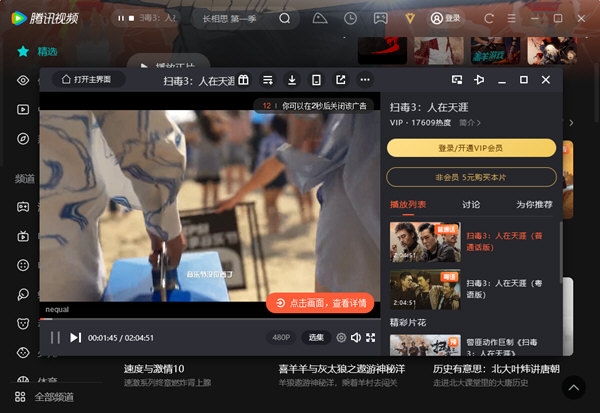The height and width of the screenshot is (413, 600).
Task: Click the gift box icon in player toolbar
Action: (243, 80)
